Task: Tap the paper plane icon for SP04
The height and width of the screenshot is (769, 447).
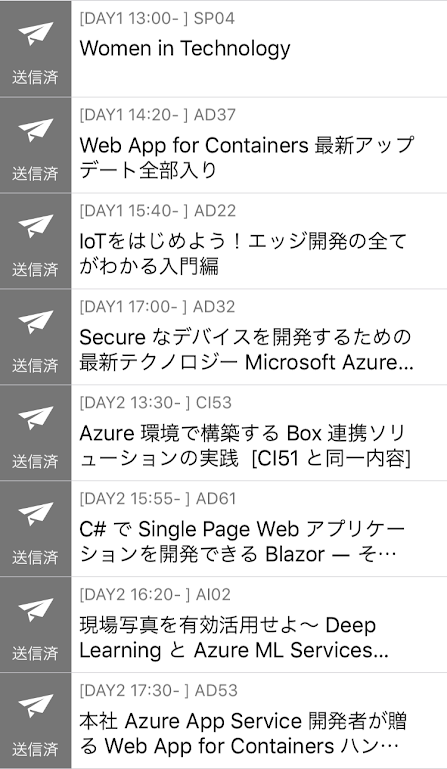Action: (35, 34)
